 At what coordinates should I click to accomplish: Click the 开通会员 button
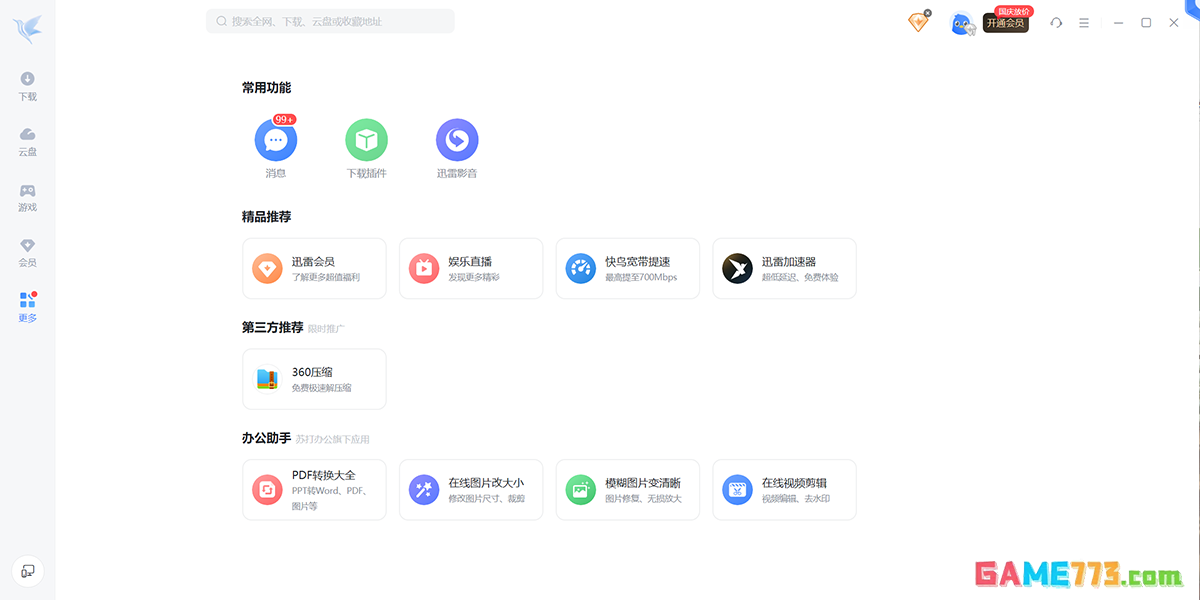(1005, 23)
